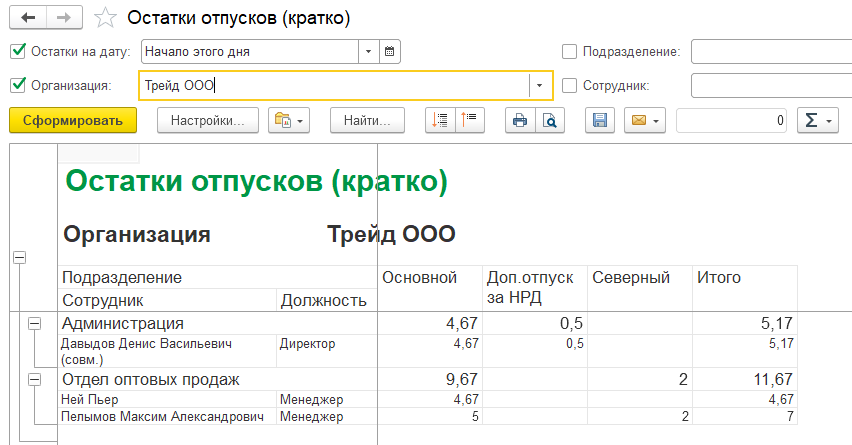Screen dimensions: 852x445
Task: Send report by email envelope icon
Action: coord(644,121)
